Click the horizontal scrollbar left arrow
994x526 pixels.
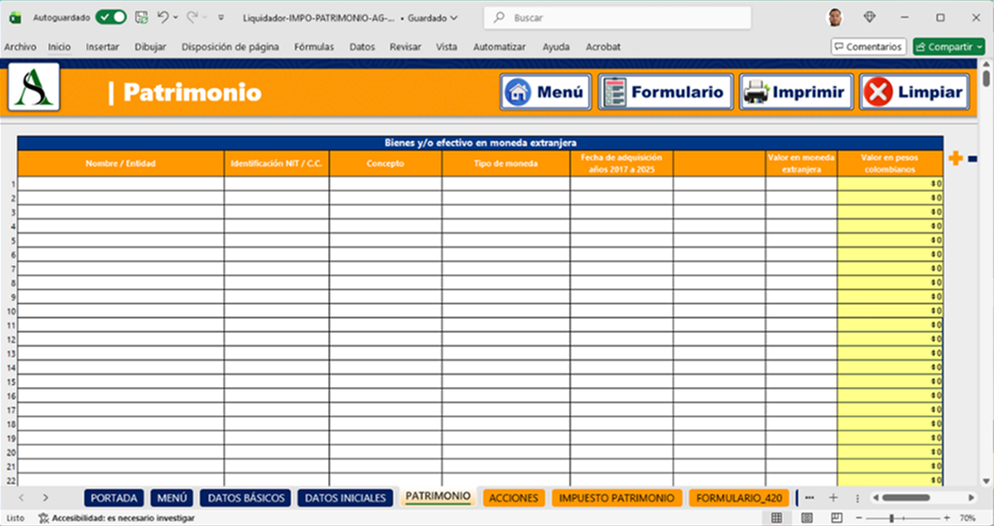pyautogui.click(x=875, y=497)
